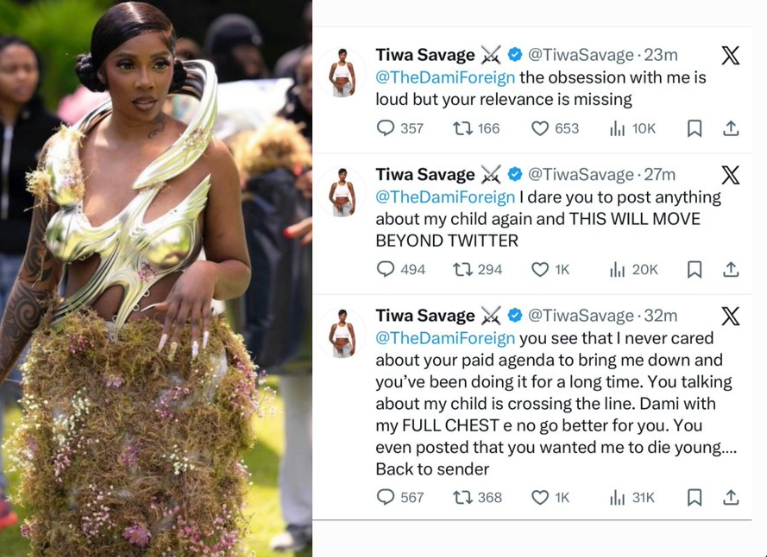
Task: Share the 23m tweet
Action: pos(731,128)
